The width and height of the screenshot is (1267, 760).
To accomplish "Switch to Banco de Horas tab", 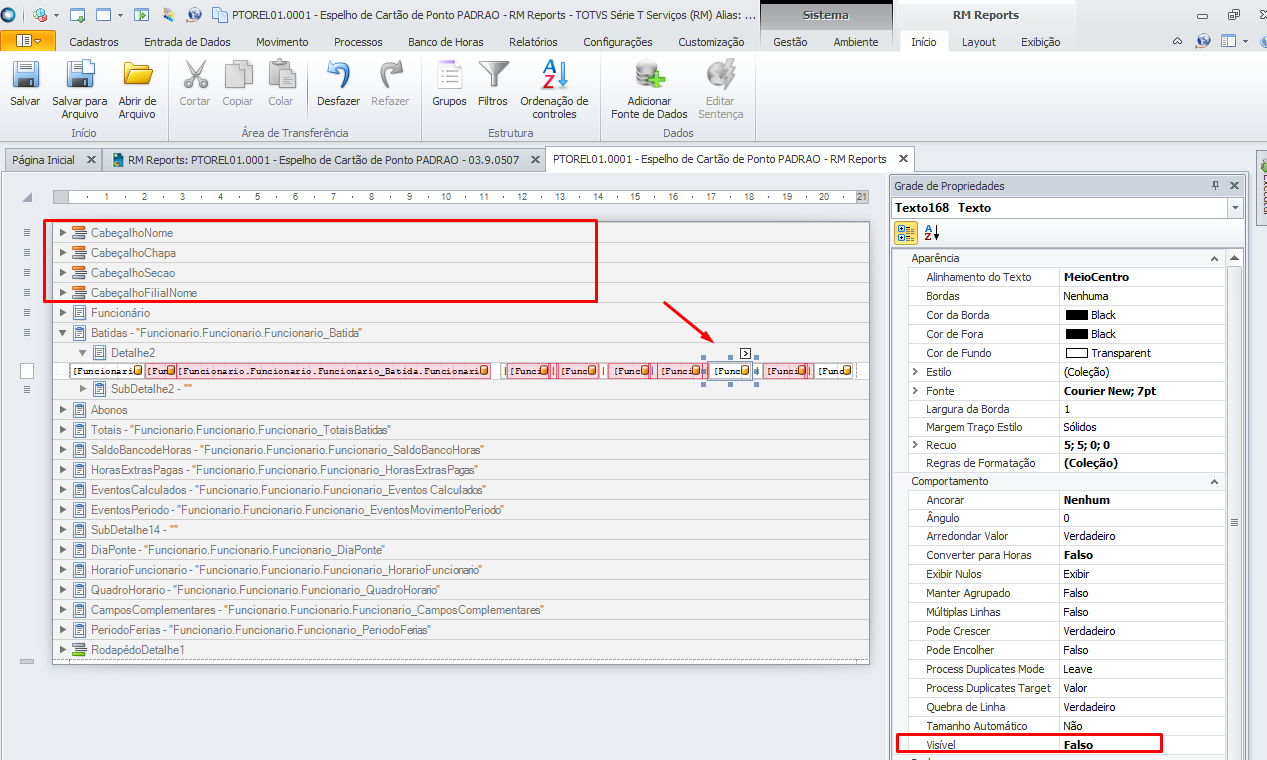I will [446, 42].
